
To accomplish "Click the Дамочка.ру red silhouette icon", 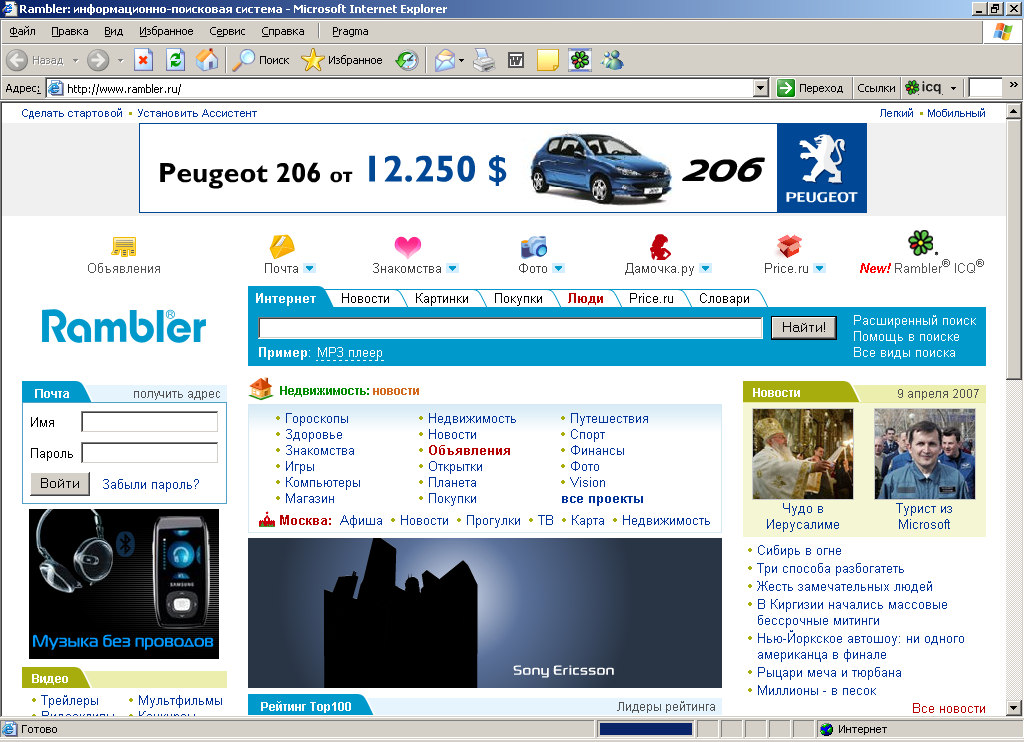I will click(x=660, y=247).
